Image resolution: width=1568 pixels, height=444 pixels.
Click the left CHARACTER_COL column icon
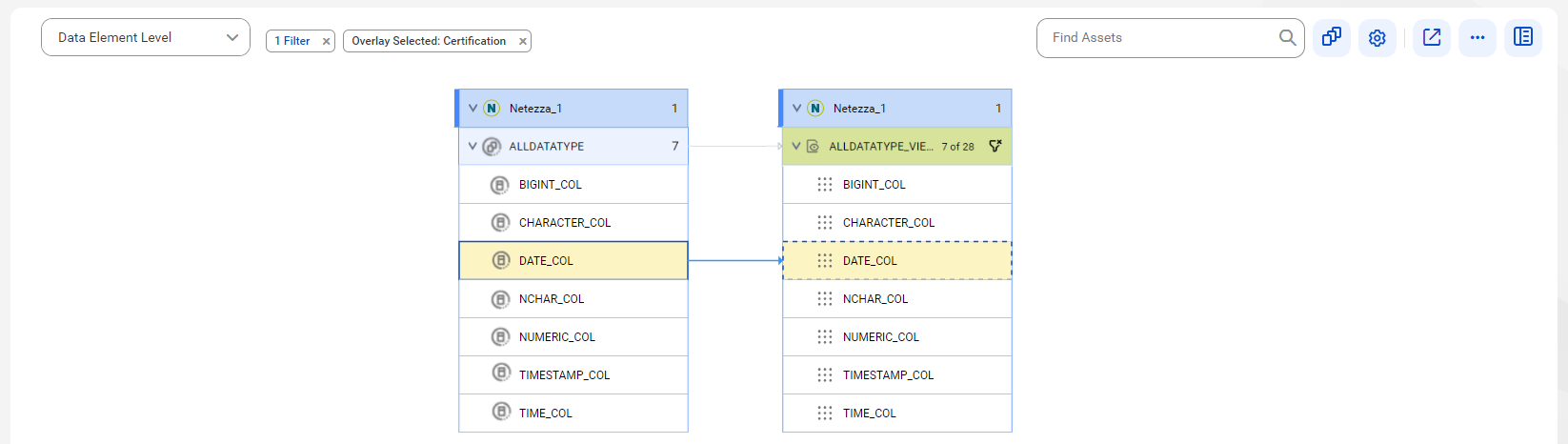[500, 222]
